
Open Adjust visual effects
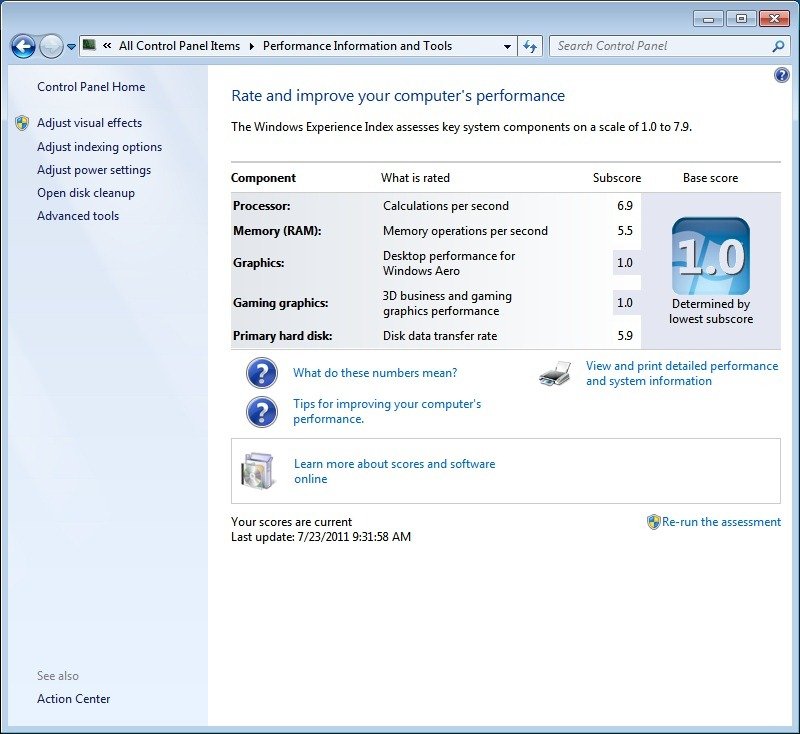coord(89,123)
